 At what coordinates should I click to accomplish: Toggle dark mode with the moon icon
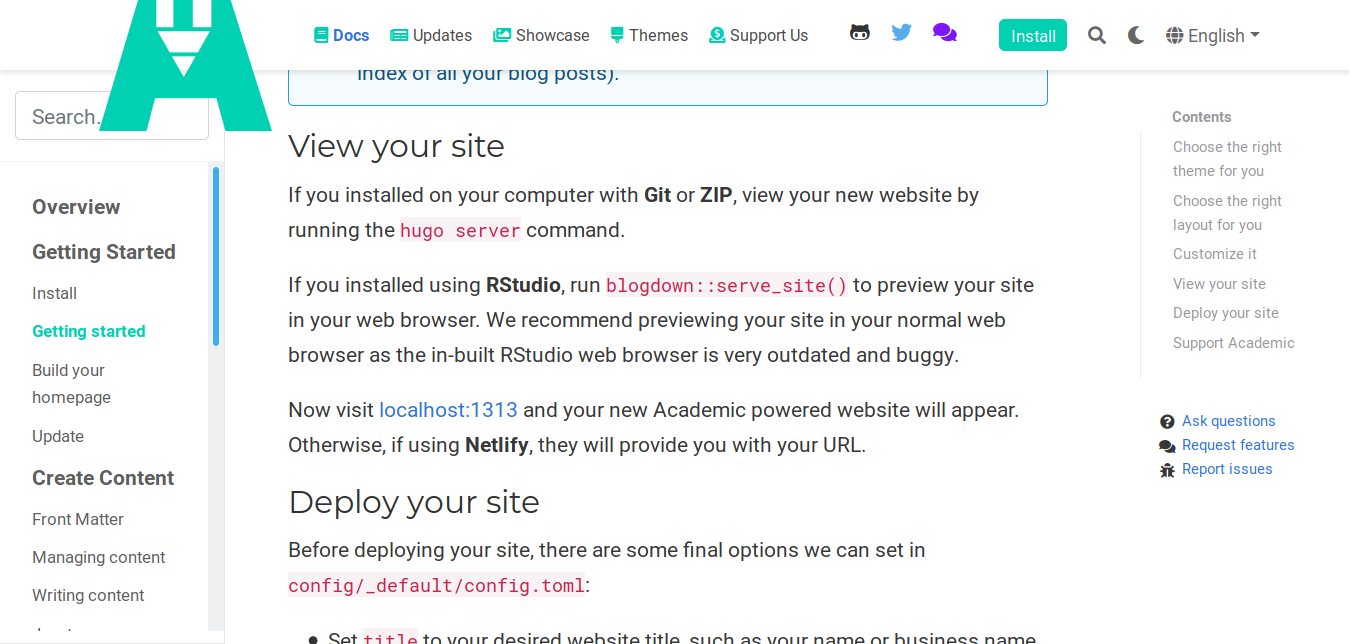point(1136,35)
